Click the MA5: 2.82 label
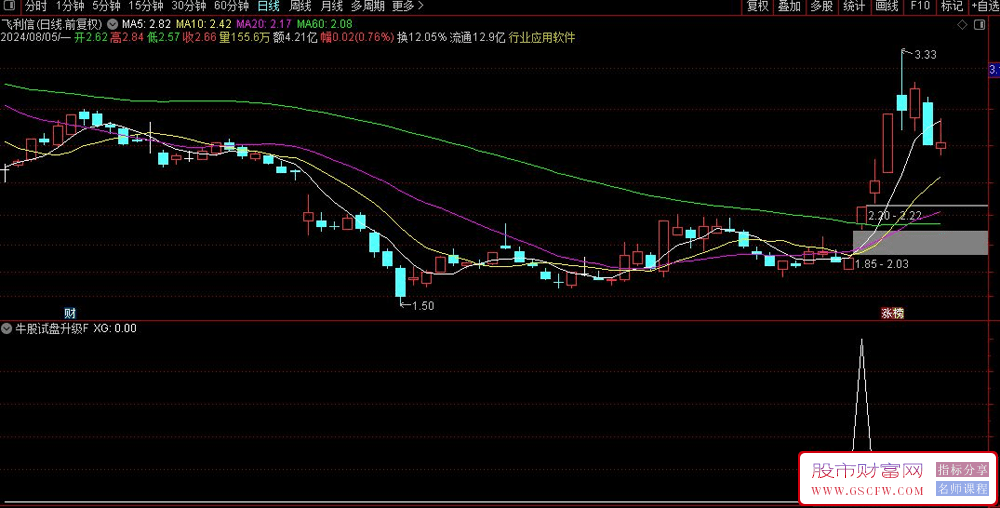Image resolution: width=1000 pixels, height=508 pixels. pyautogui.click(x=146, y=24)
